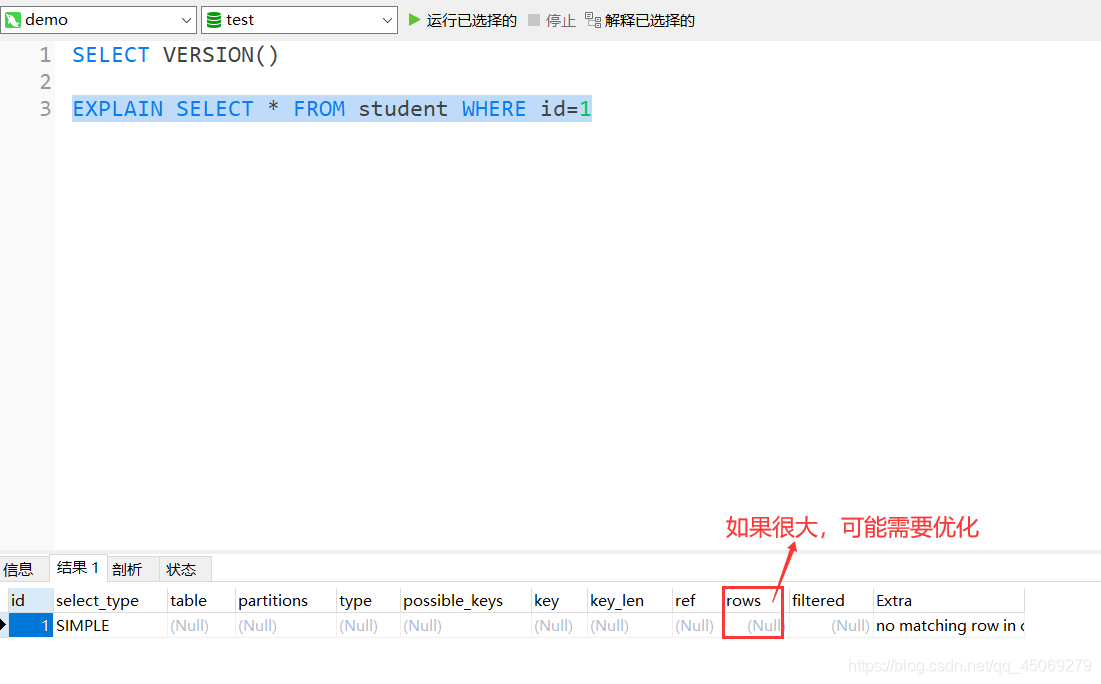The image size is (1101, 684).
Task: Click the filtered column header
Action: click(831, 600)
